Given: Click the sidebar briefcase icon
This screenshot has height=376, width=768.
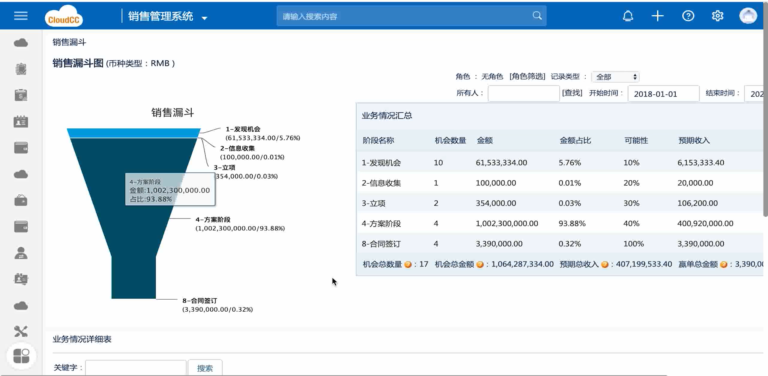Looking at the screenshot, I should 21,200.
